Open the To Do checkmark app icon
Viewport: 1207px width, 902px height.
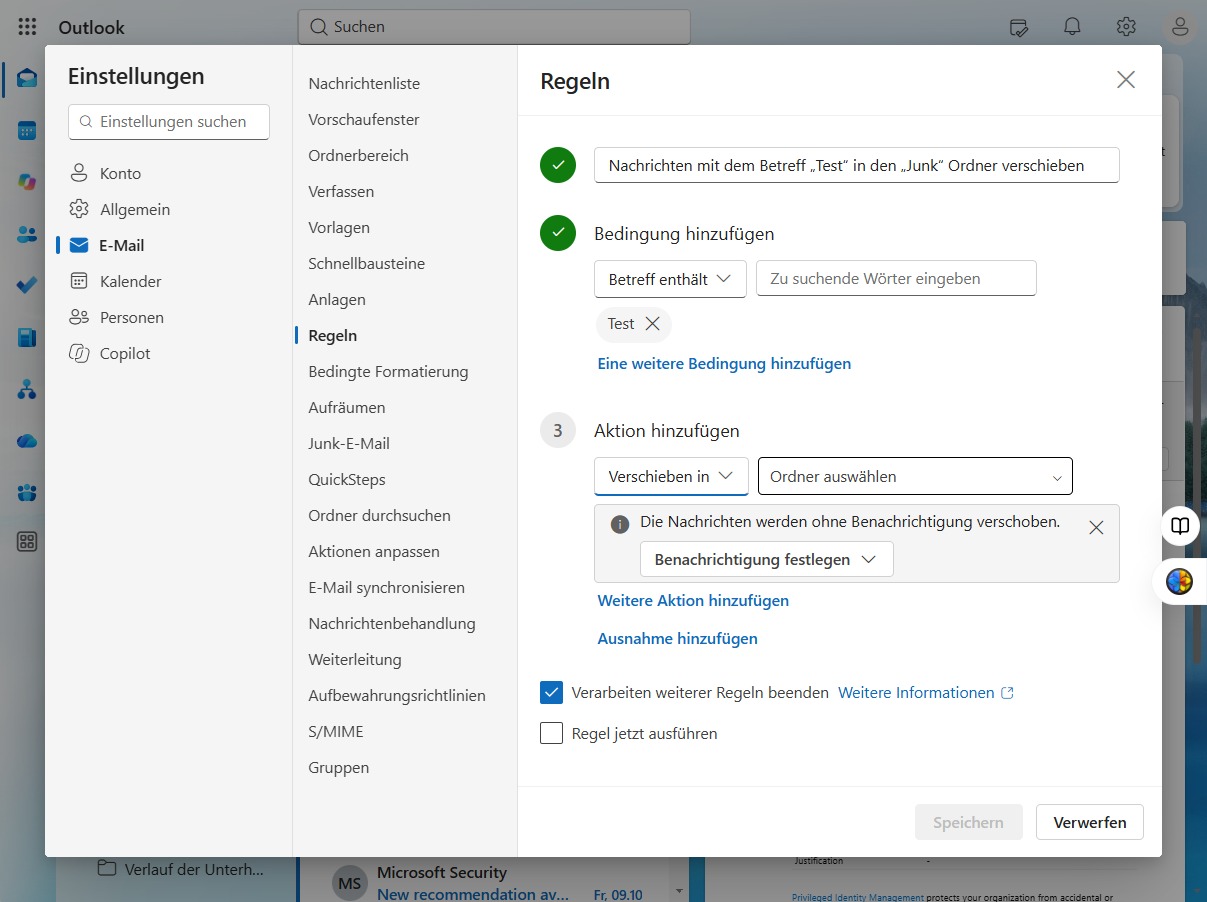[x=27, y=286]
